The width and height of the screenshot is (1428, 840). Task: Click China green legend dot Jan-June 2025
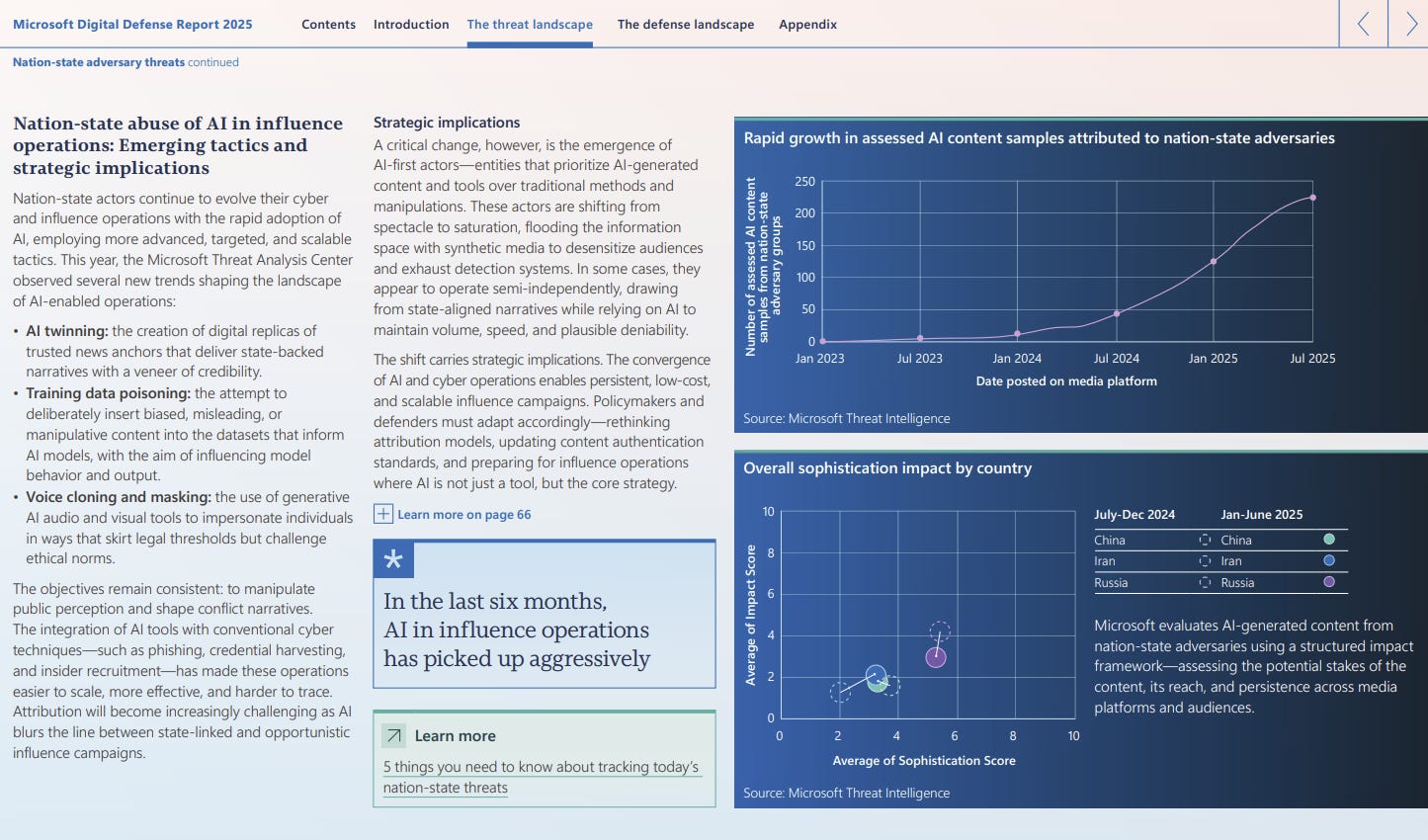pyautogui.click(x=1329, y=540)
